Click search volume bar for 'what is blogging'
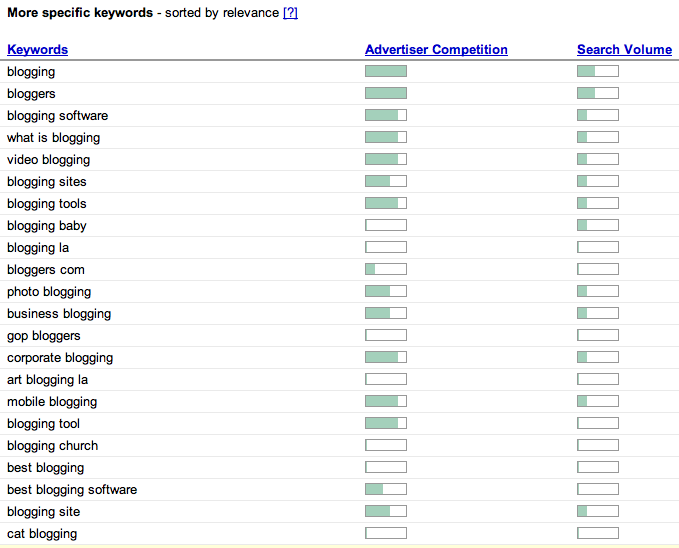Screen dimensions: 679x548 click(598, 137)
